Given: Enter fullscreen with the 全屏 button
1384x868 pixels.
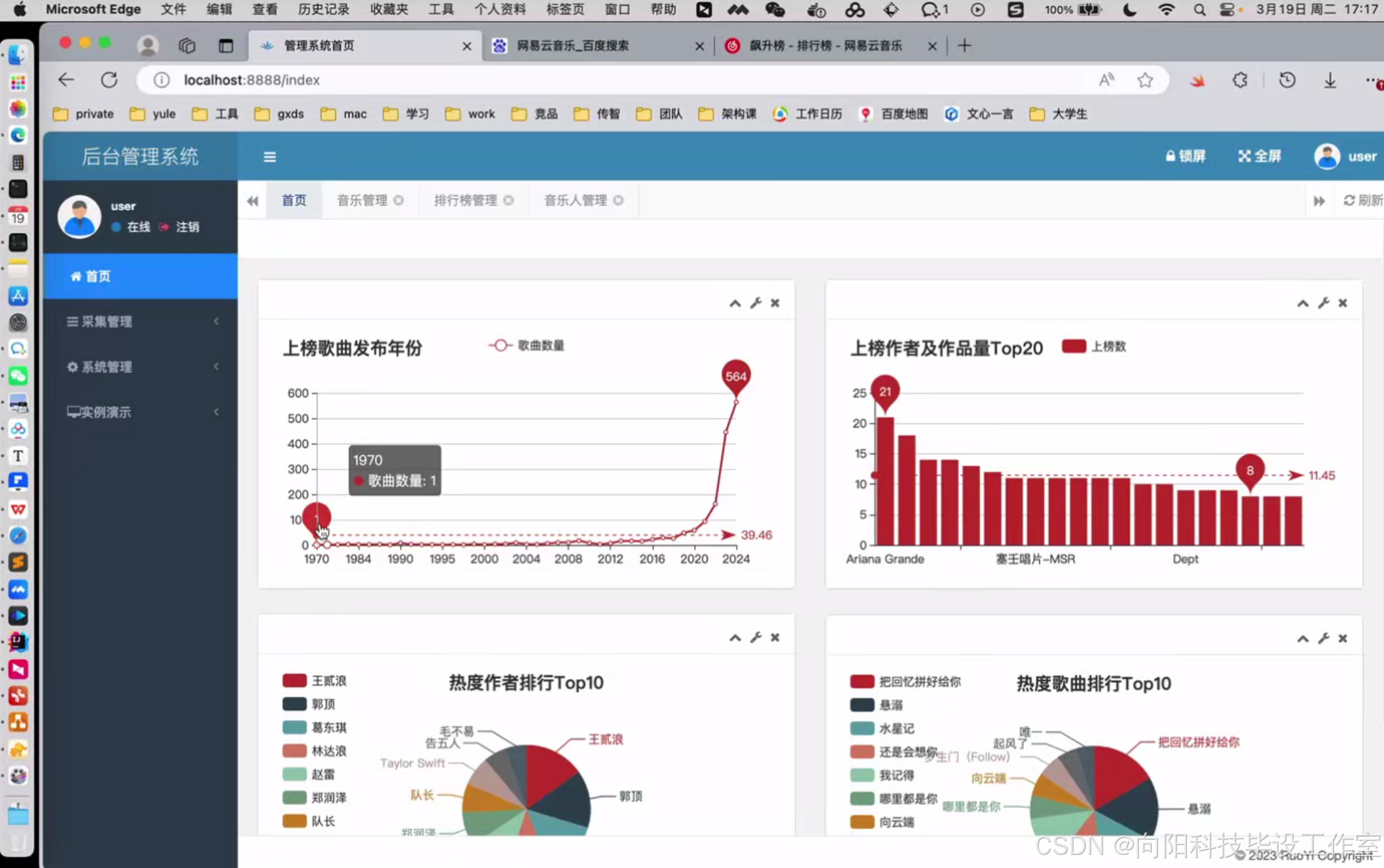Looking at the screenshot, I should click(1260, 156).
